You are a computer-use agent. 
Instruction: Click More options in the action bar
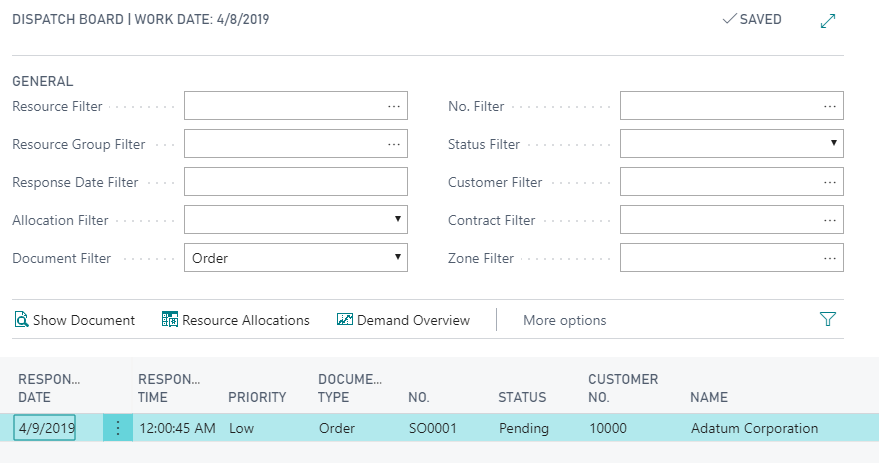565,320
